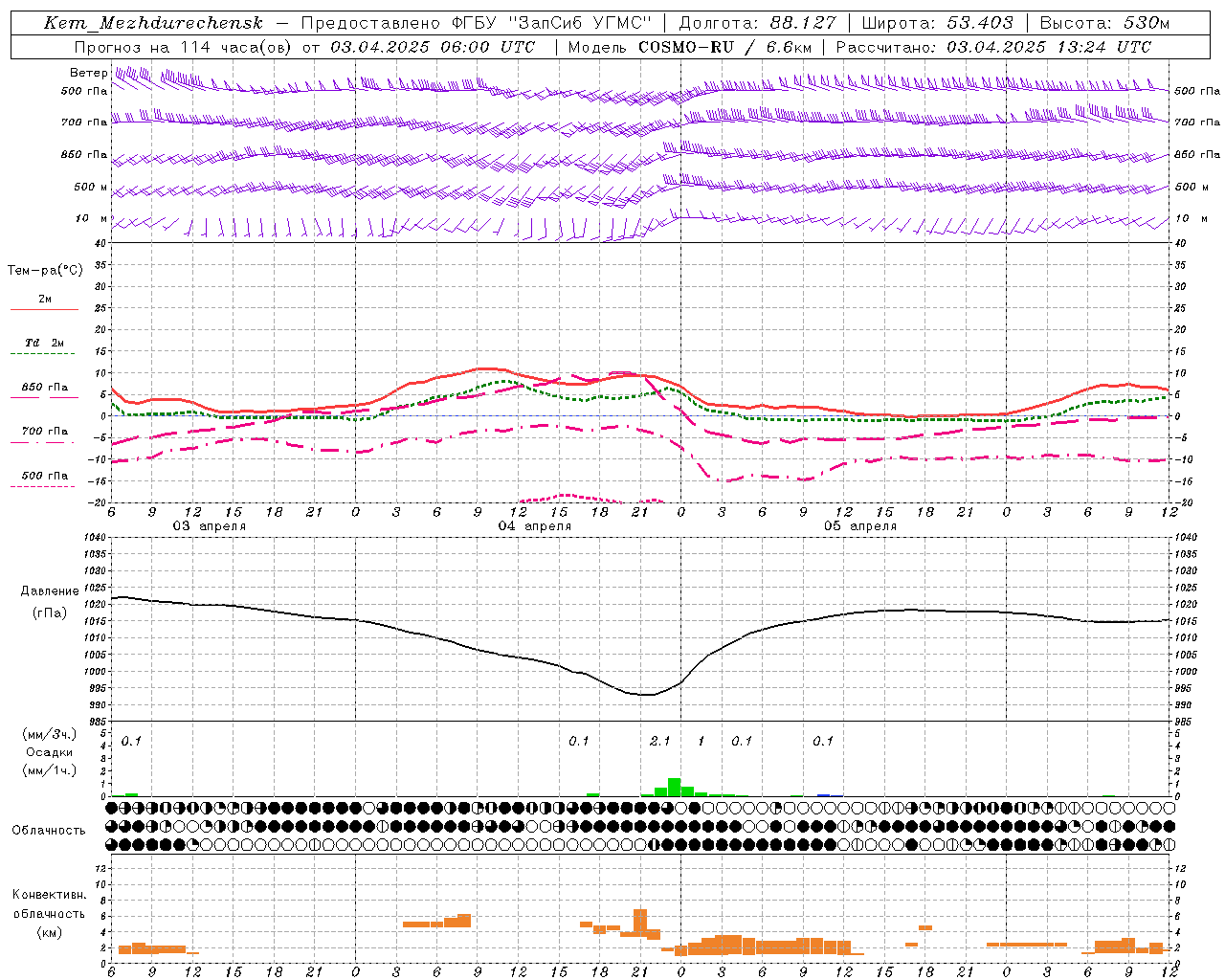Select the 'Широта: 53.403' latitude value
The image size is (1225, 980).
point(937,23)
